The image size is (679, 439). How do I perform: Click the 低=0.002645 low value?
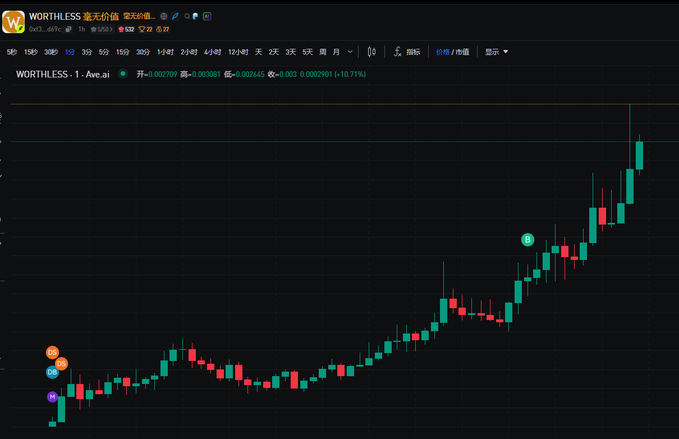point(244,74)
